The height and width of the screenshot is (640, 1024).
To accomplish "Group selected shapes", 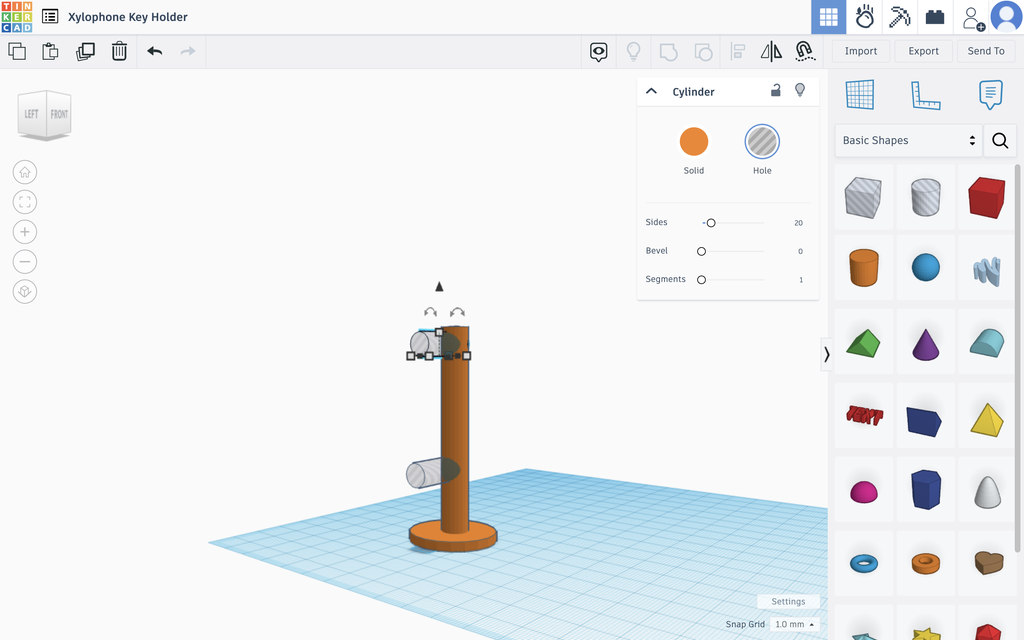I will coord(669,52).
